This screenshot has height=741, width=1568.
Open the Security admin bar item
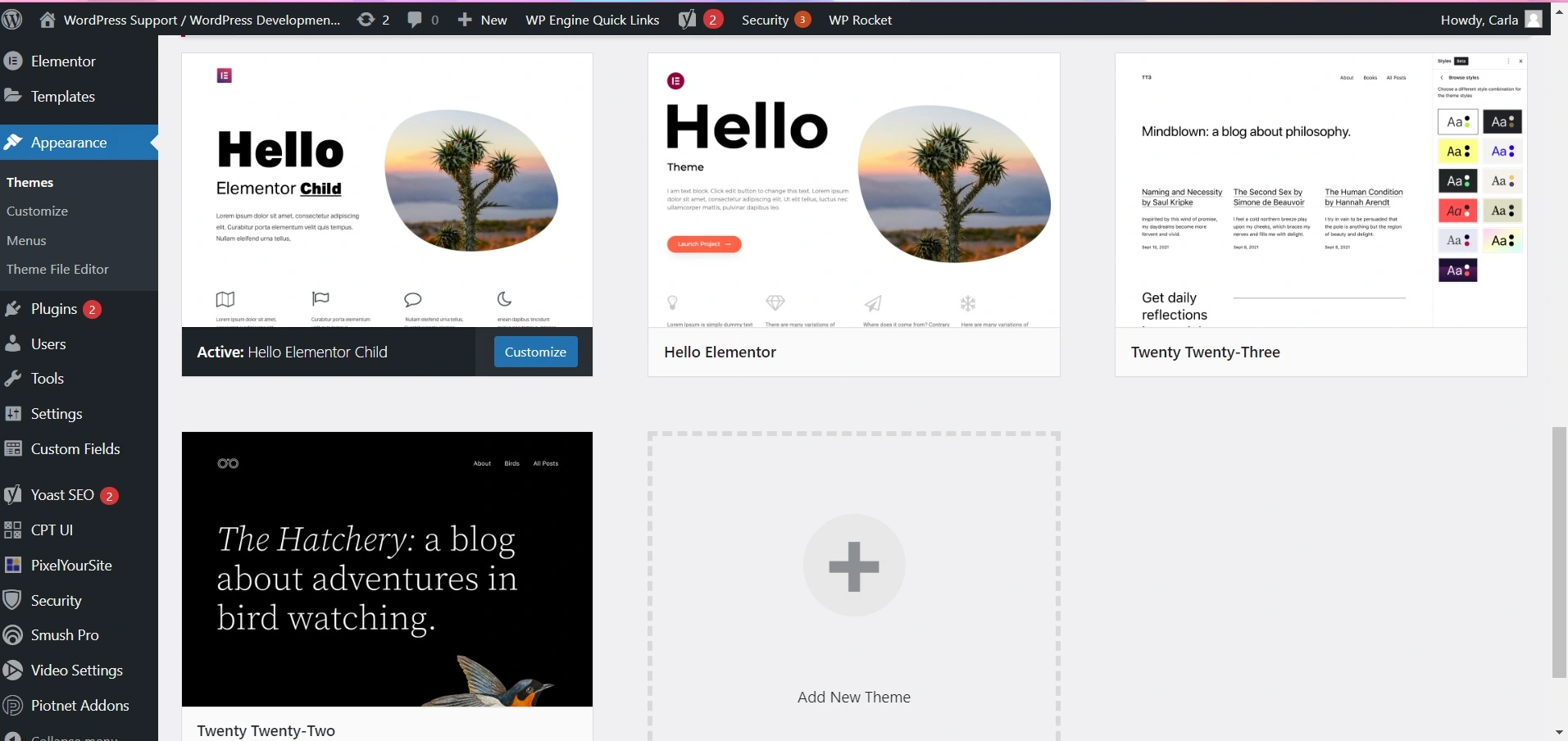775,20
